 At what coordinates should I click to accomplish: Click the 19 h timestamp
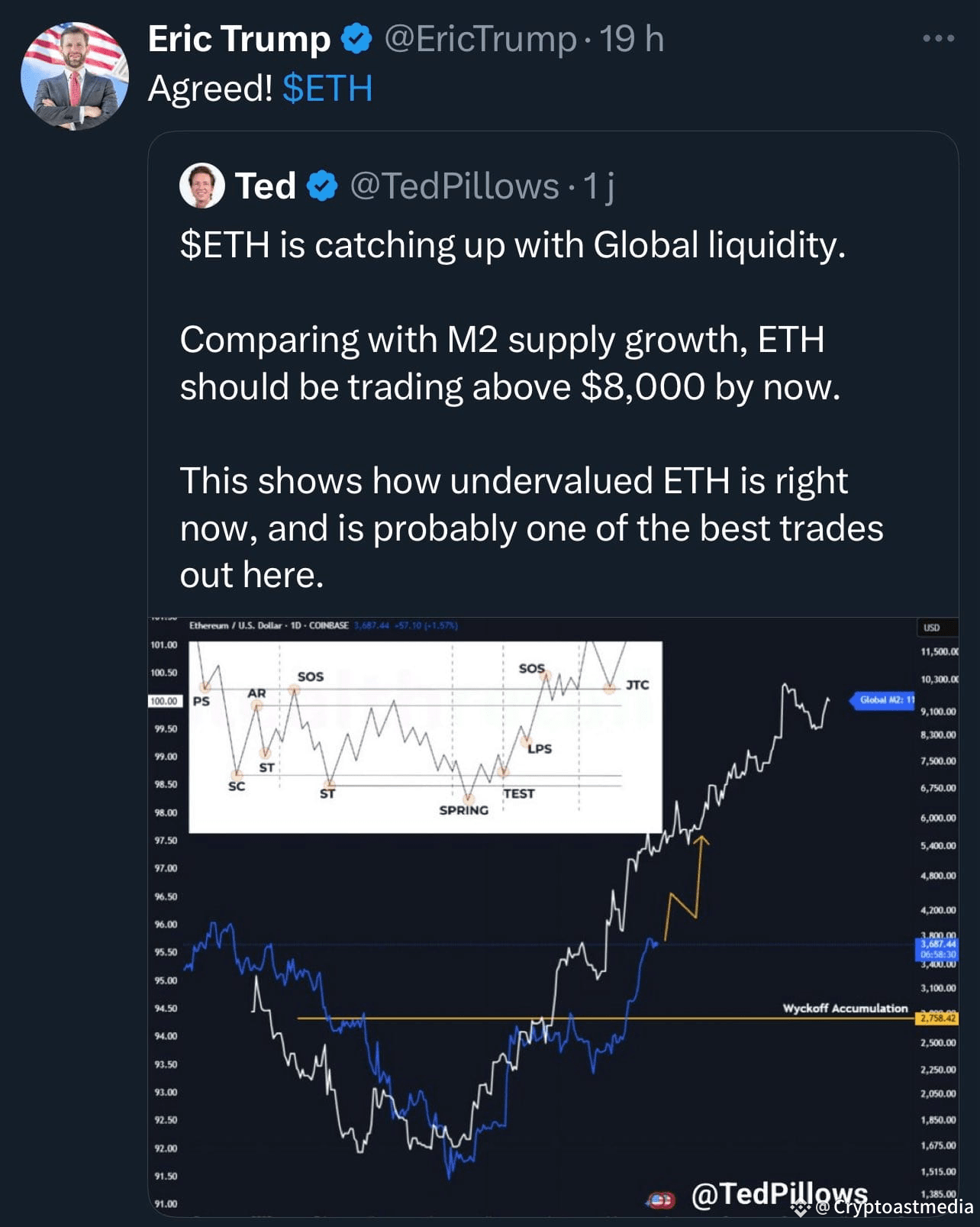pyautogui.click(x=631, y=39)
